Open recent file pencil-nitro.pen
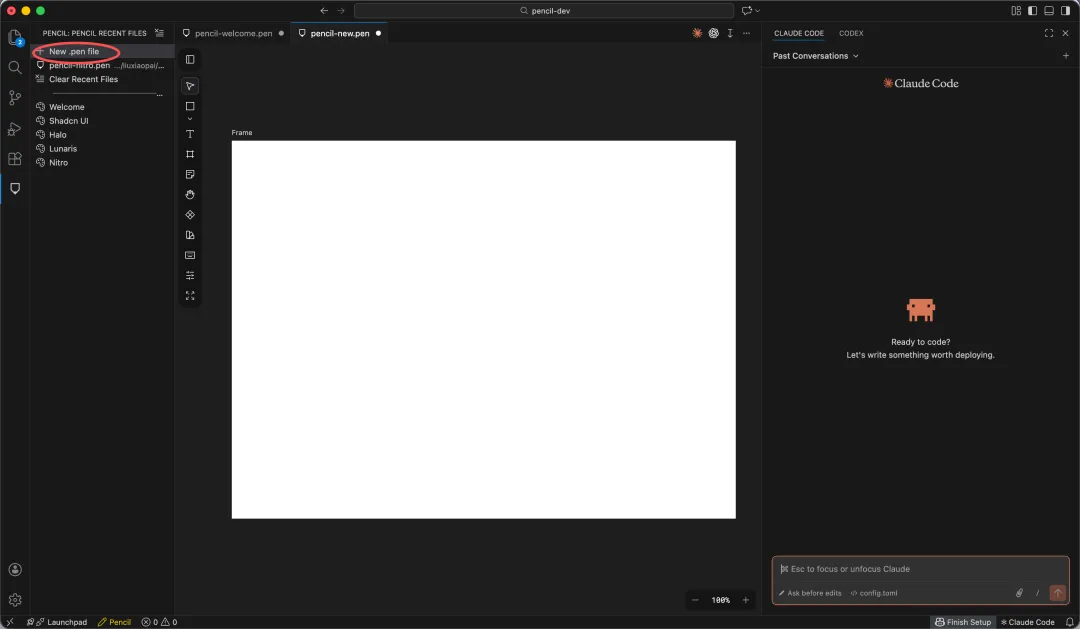This screenshot has height=629, width=1080. [x=103, y=65]
